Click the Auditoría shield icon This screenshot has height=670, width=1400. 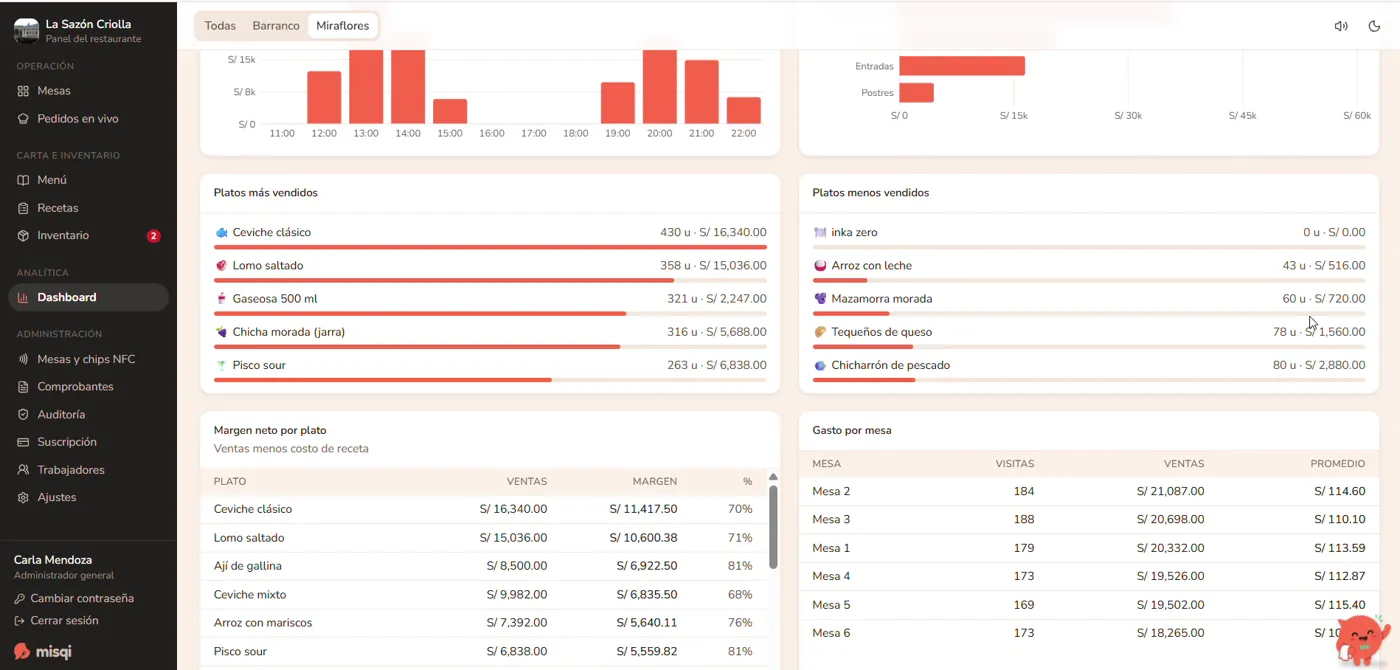24,414
